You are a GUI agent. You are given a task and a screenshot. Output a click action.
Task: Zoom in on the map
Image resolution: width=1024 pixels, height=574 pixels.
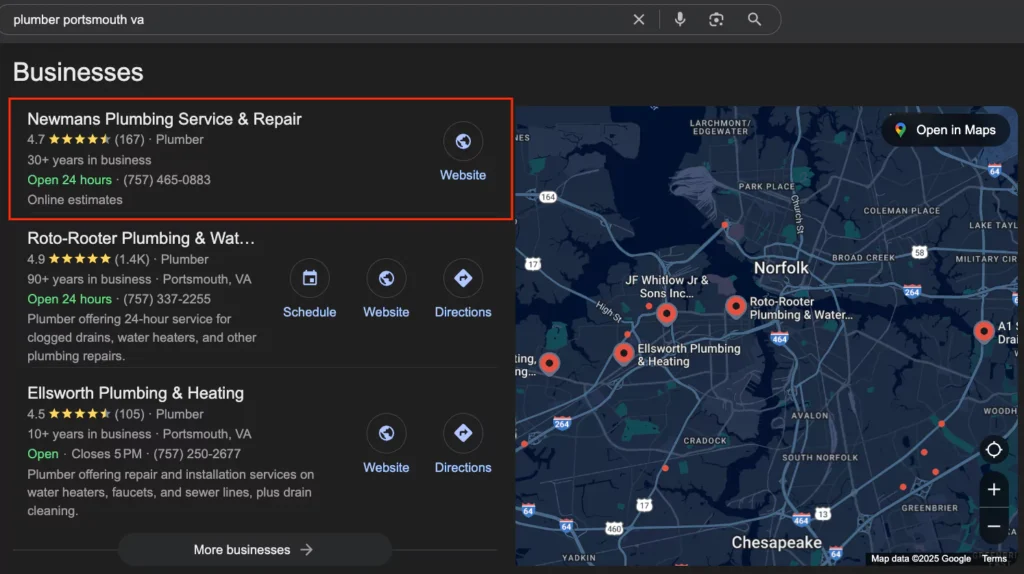coord(994,490)
